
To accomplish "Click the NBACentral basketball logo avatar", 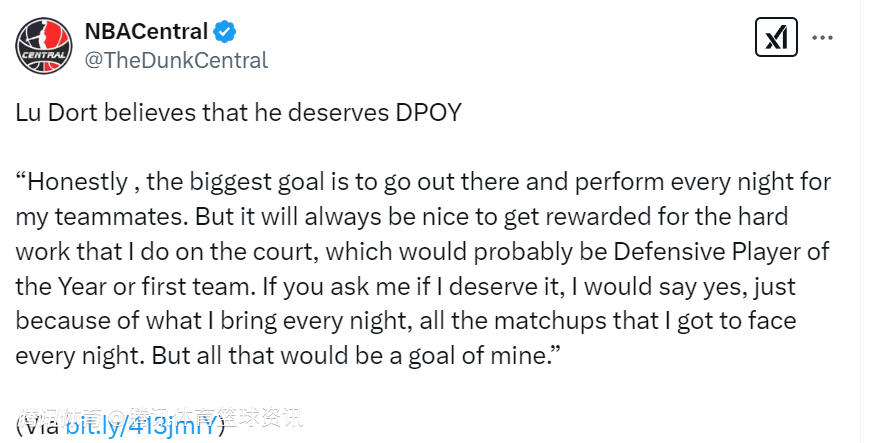I will pyautogui.click(x=43, y=44).
